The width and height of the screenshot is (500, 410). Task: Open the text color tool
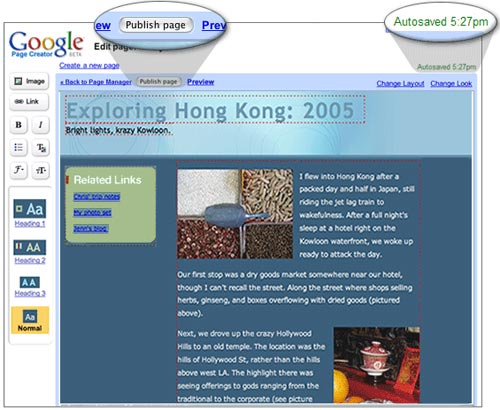tap(41, 148)
